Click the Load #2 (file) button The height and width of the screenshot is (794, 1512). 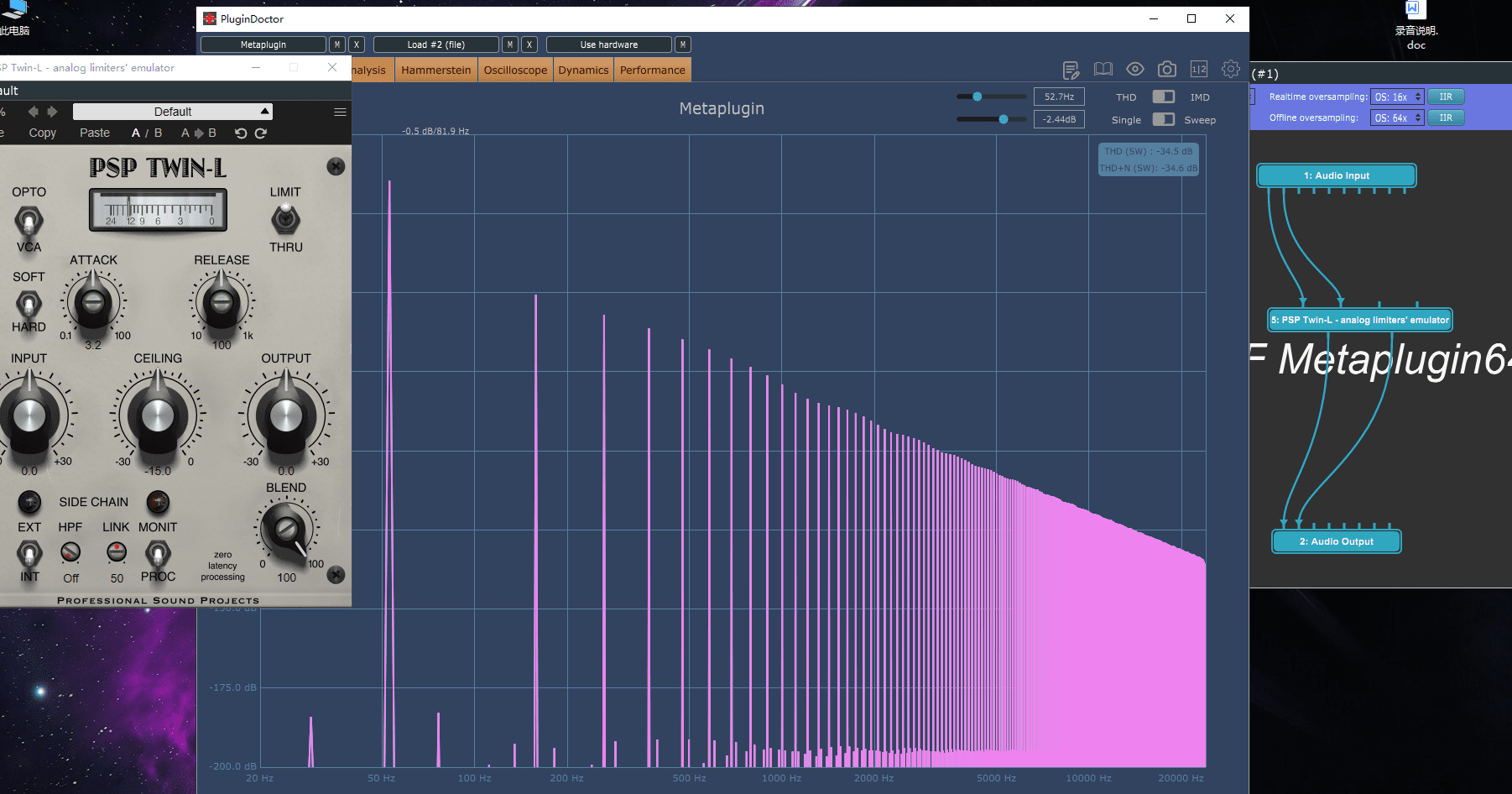click(435, 44)
